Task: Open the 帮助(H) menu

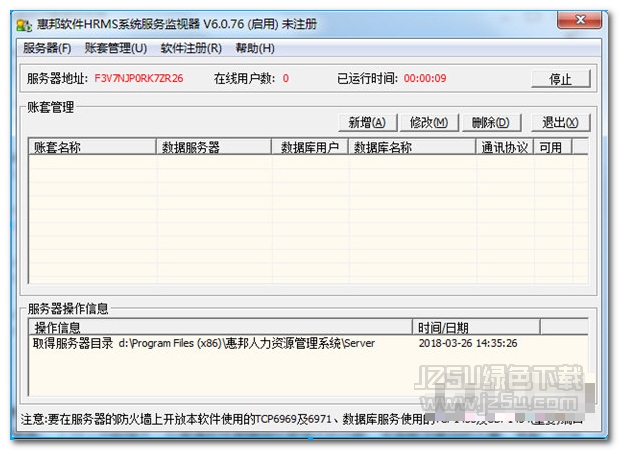Action: [255, 48]
